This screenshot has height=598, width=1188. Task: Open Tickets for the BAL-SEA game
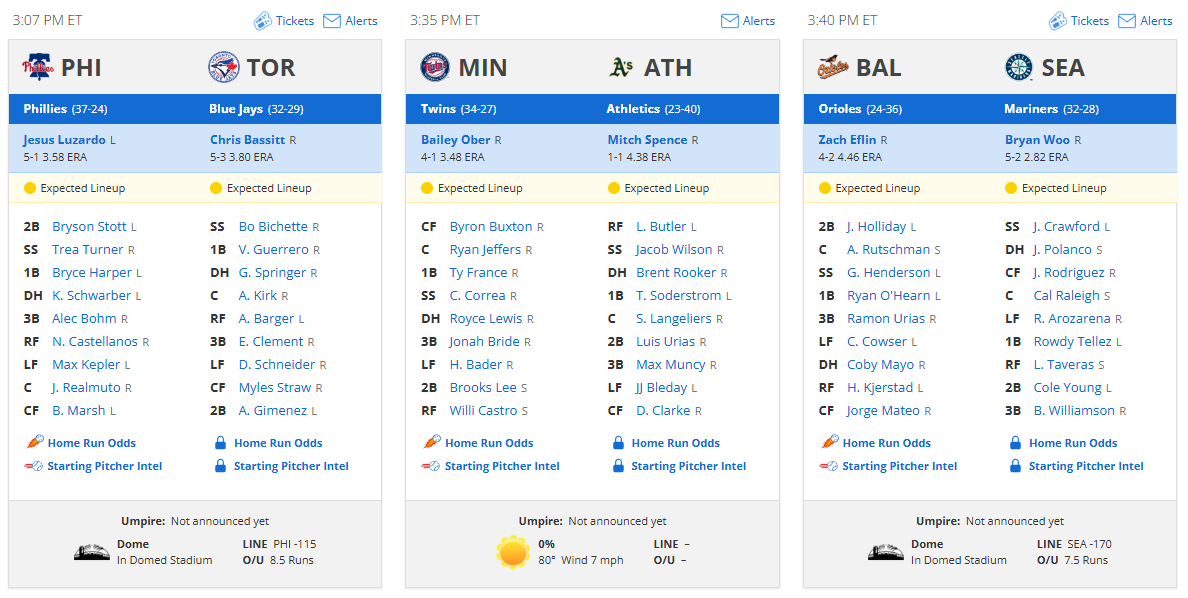[1079, 20]
